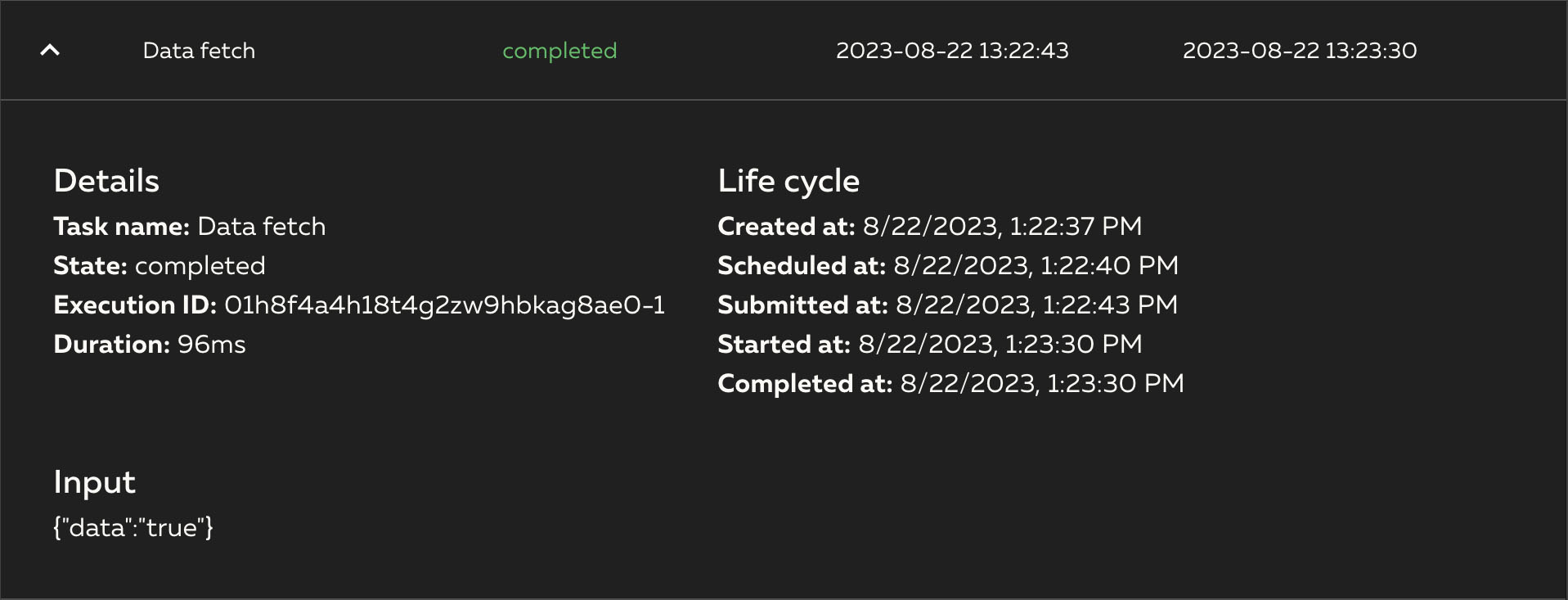Select the Execution ID value
This screenshot has width=1568, height=600.
[446, 305]
